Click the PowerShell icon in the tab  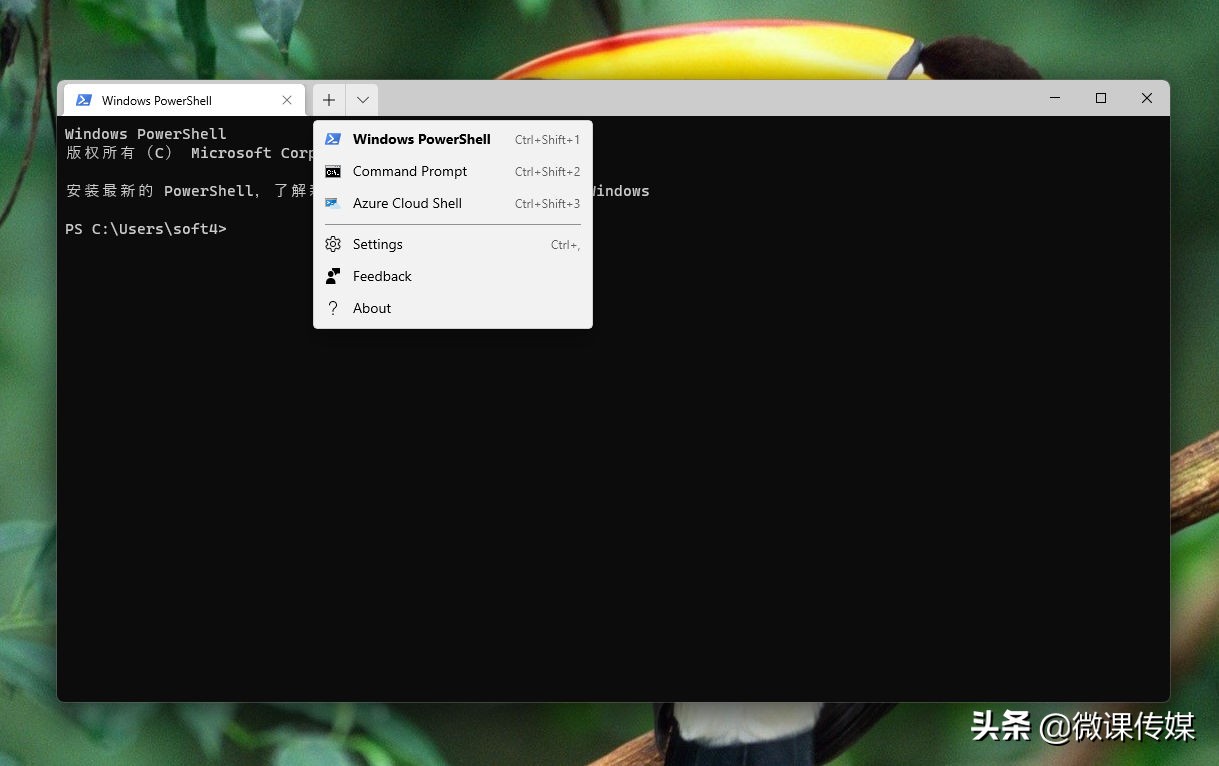[84, 100]
